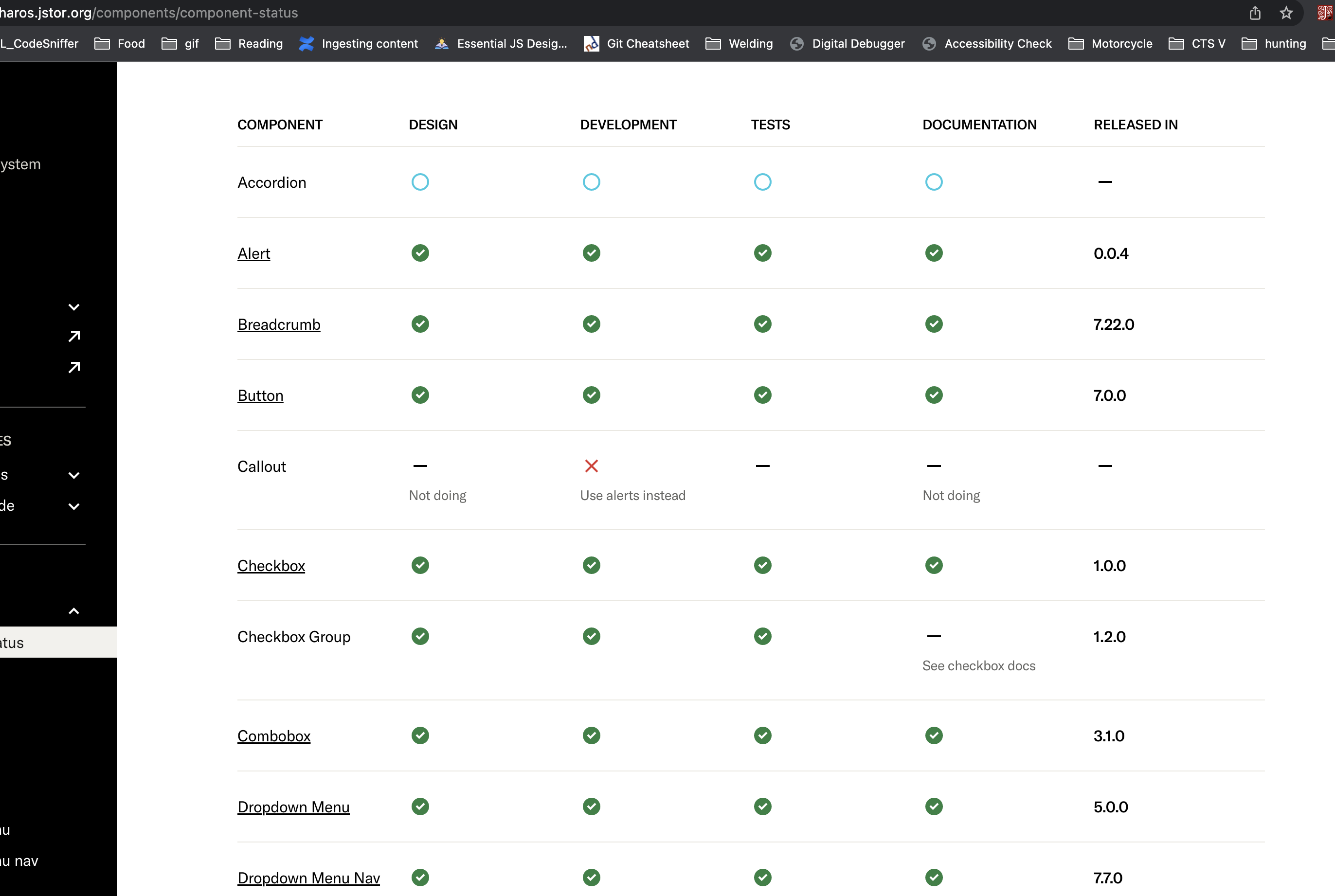Open the Digital Debugger bookmark
This screenshot has width=1335, height=896.
coord(847,43)
